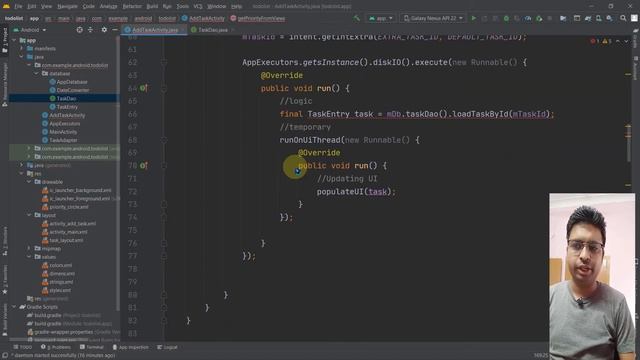This screenshot has height=360, width=640.
Task: Click AddTaskActivity breadcrumb in navigation bar
Action: (x=203, y=18)
